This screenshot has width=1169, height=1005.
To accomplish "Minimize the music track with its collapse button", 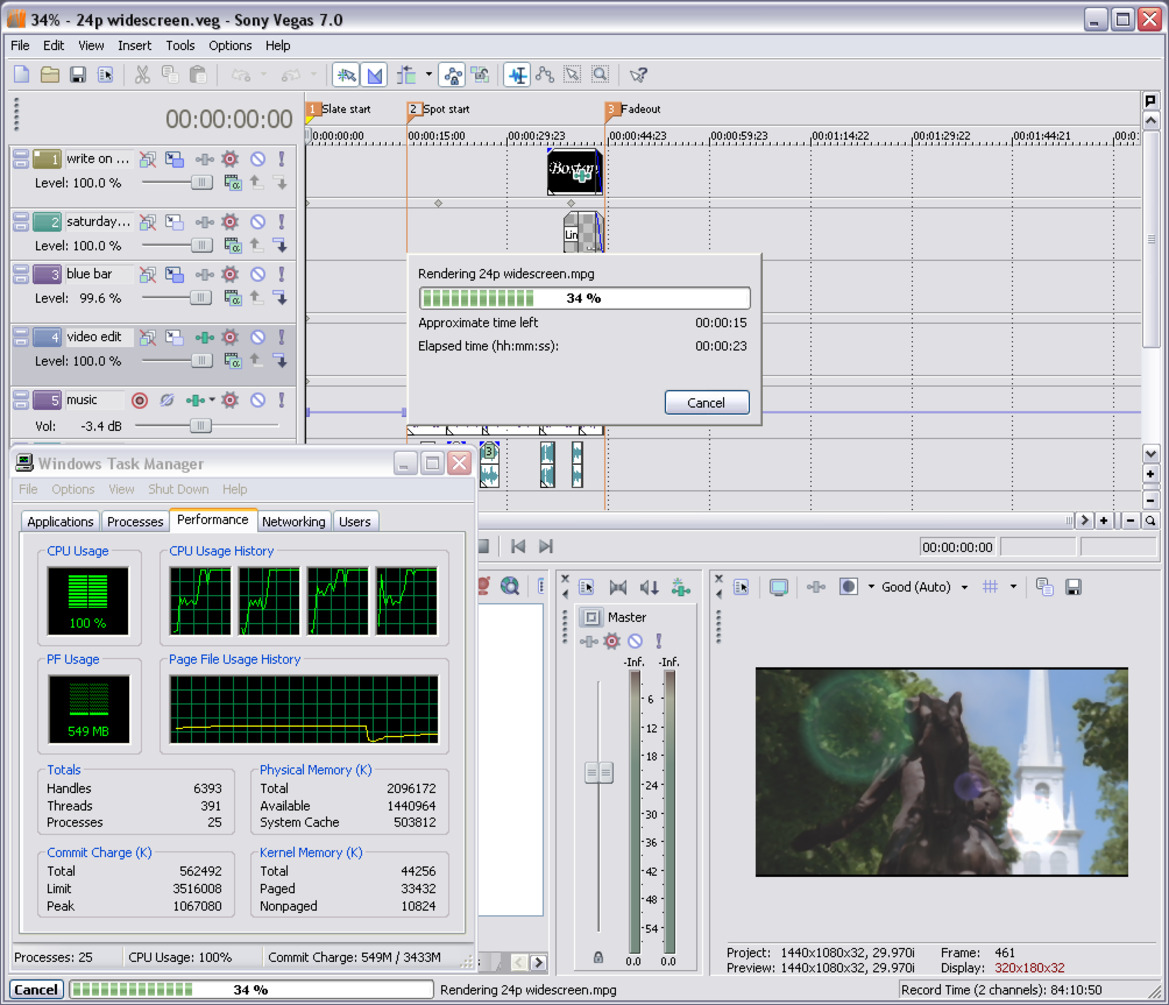I will 21,396.
